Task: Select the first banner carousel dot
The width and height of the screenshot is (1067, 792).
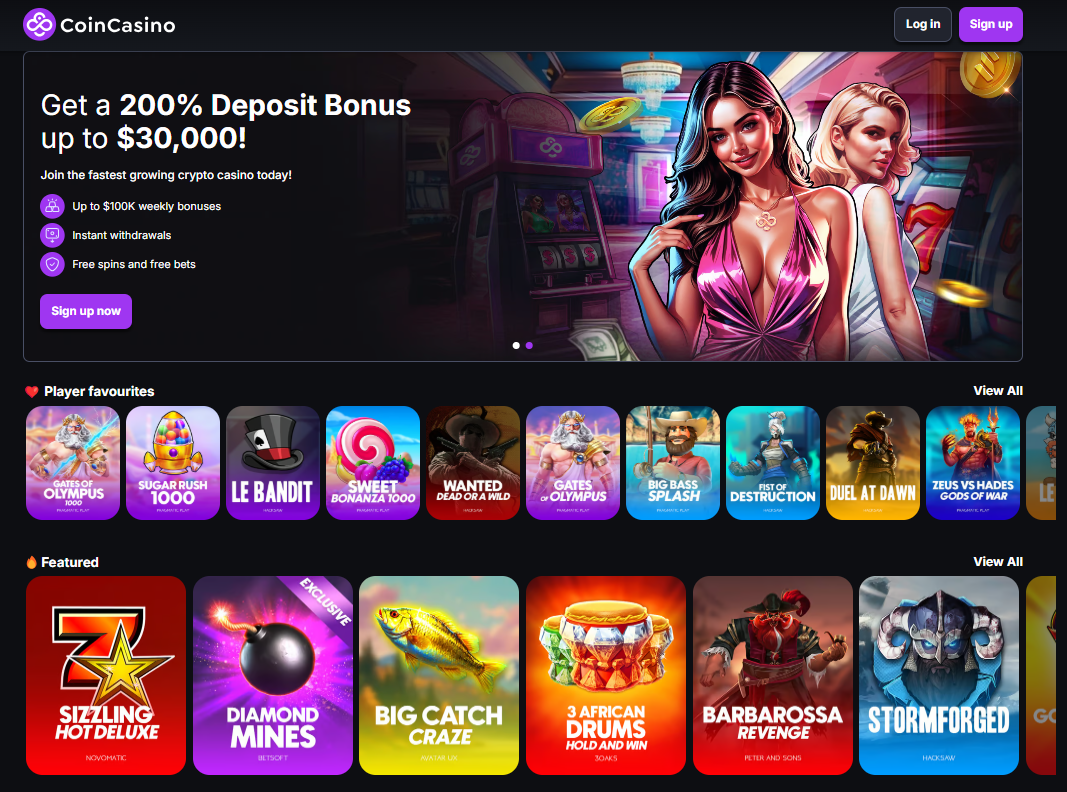Action: [x=516, y=346]
